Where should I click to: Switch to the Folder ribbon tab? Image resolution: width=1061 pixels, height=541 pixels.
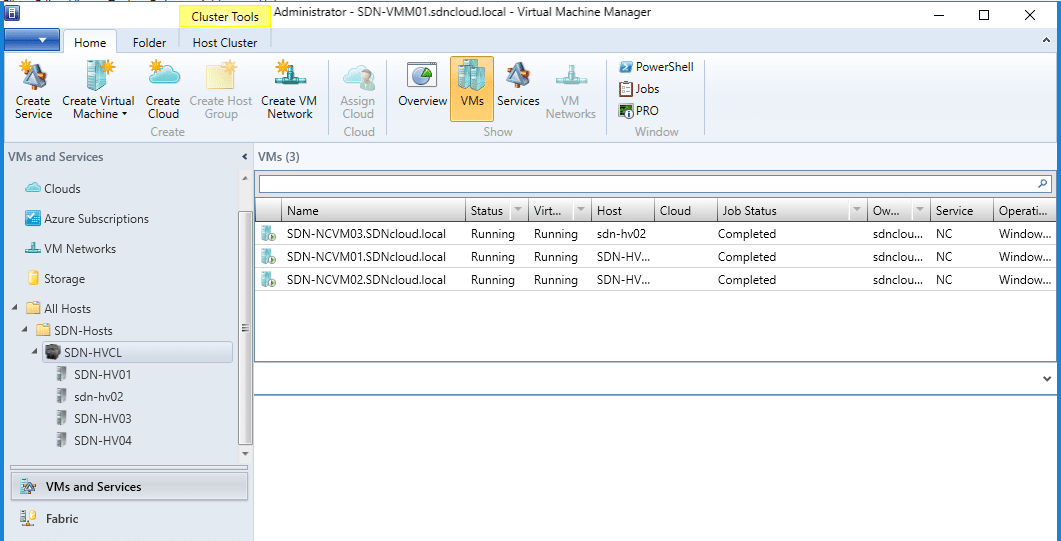pos(149,43)
